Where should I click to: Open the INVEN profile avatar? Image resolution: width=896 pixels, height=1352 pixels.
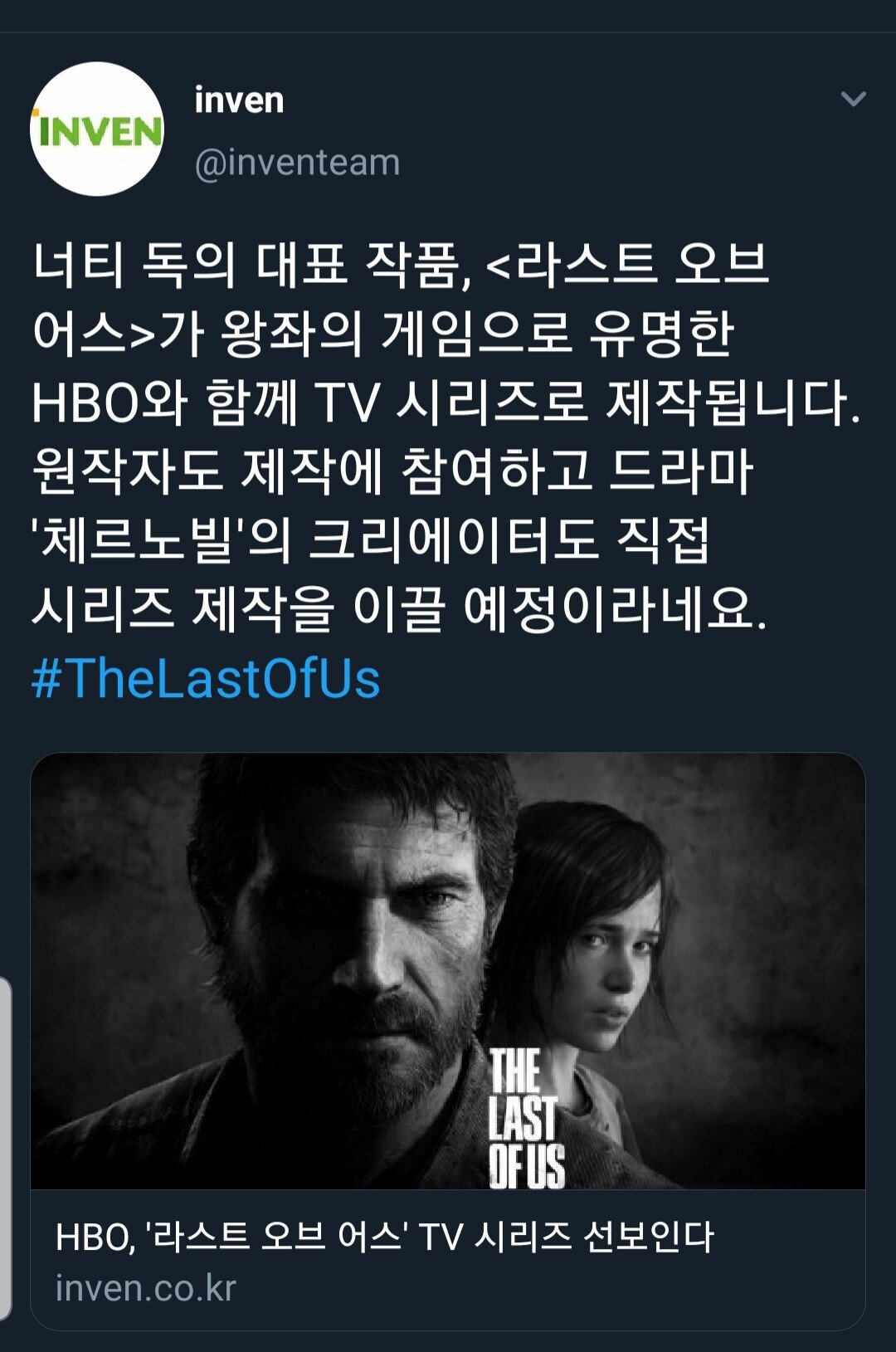coord(97,129)
